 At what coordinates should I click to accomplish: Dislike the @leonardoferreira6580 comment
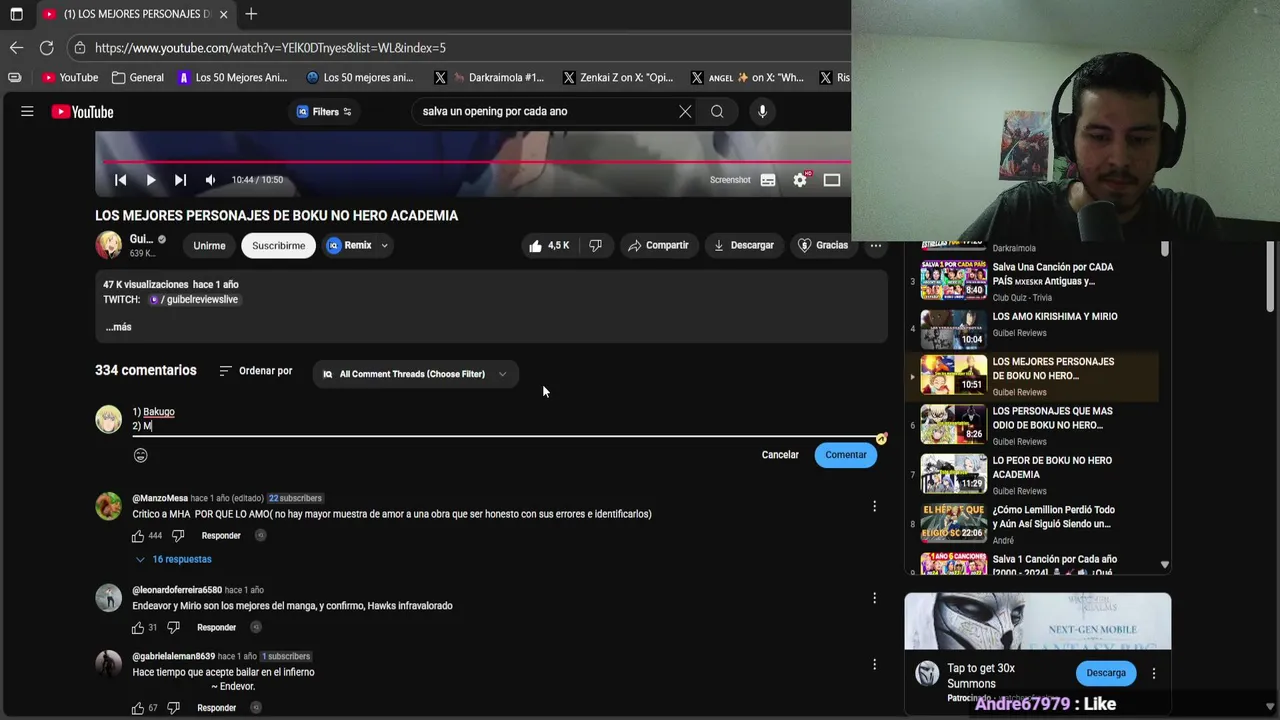[173, 628]
